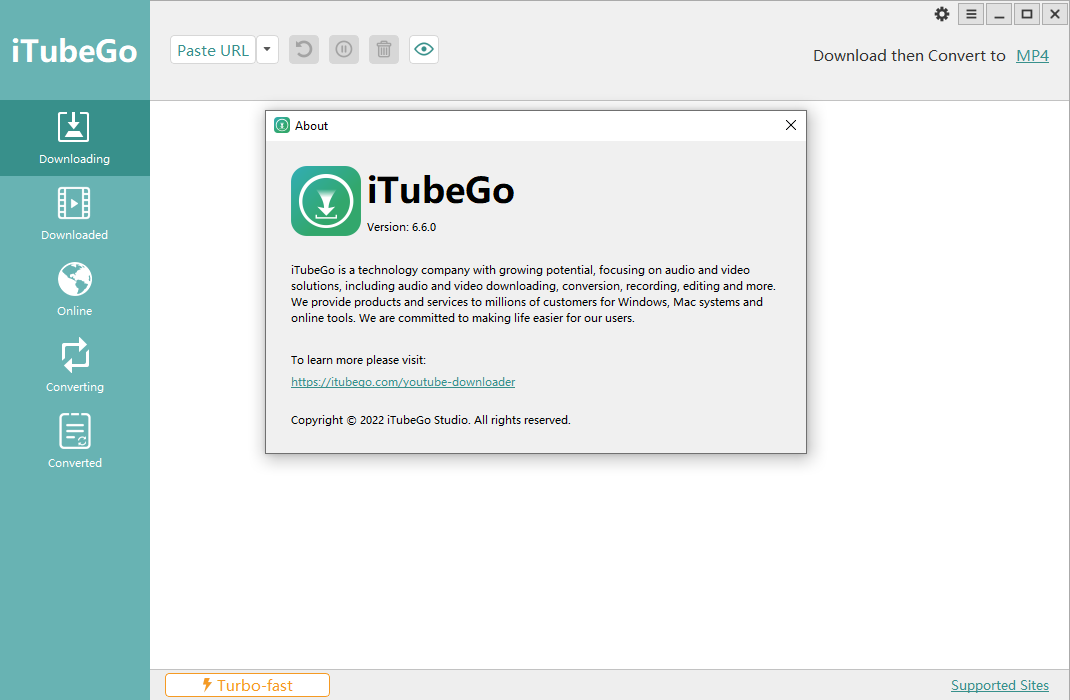Click the About dialog title text
This screenshot has width=1070, height=700.
[x=311, y=126]
